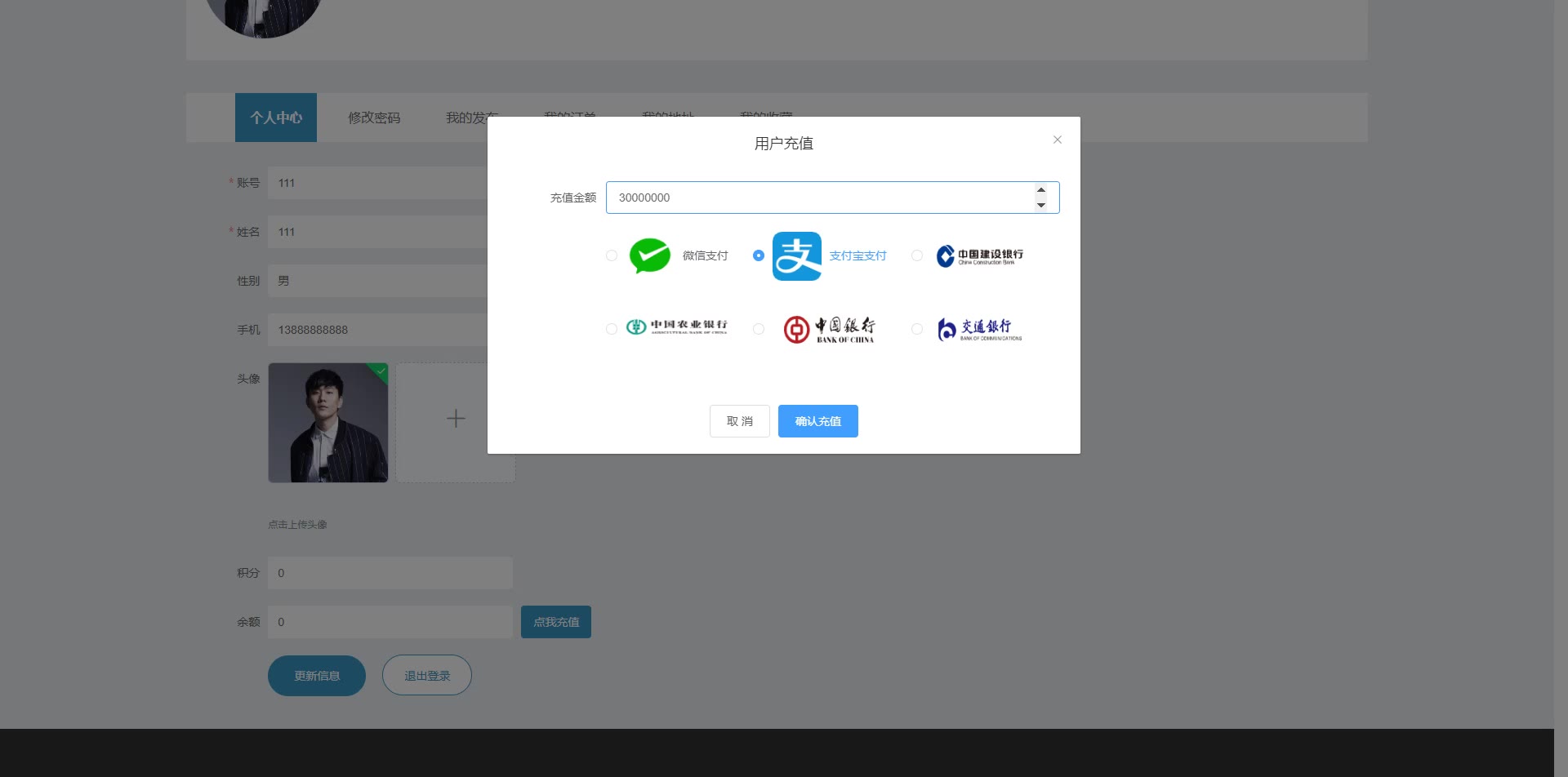The width and height of the screenshot is (1568, 777).
Task: Select the WeChat Pay green icon
Action: click(x=650, y=255)
